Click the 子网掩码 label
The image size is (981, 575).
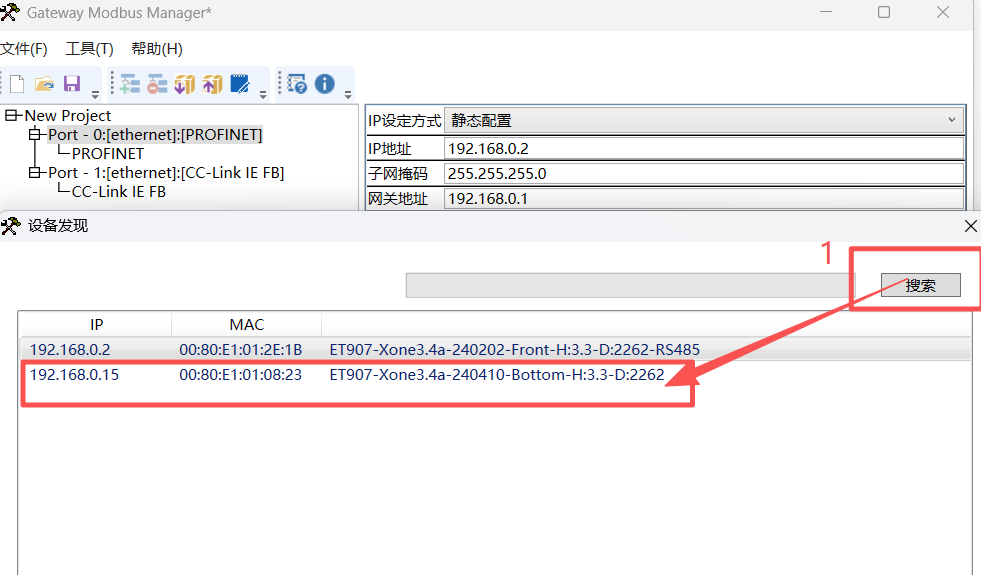(x=397, y=174)
